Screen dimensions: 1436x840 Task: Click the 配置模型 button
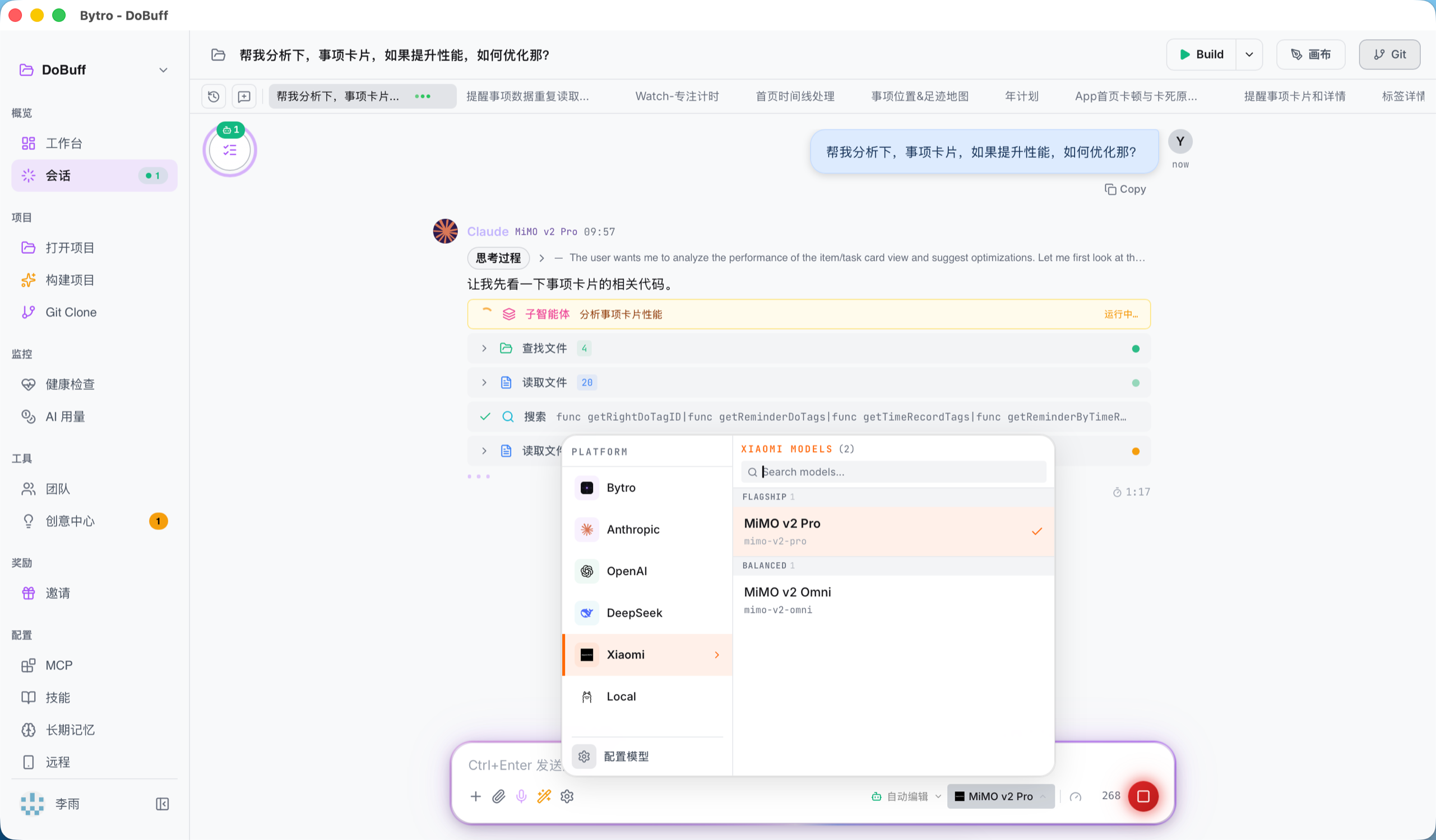click(625, 757)
